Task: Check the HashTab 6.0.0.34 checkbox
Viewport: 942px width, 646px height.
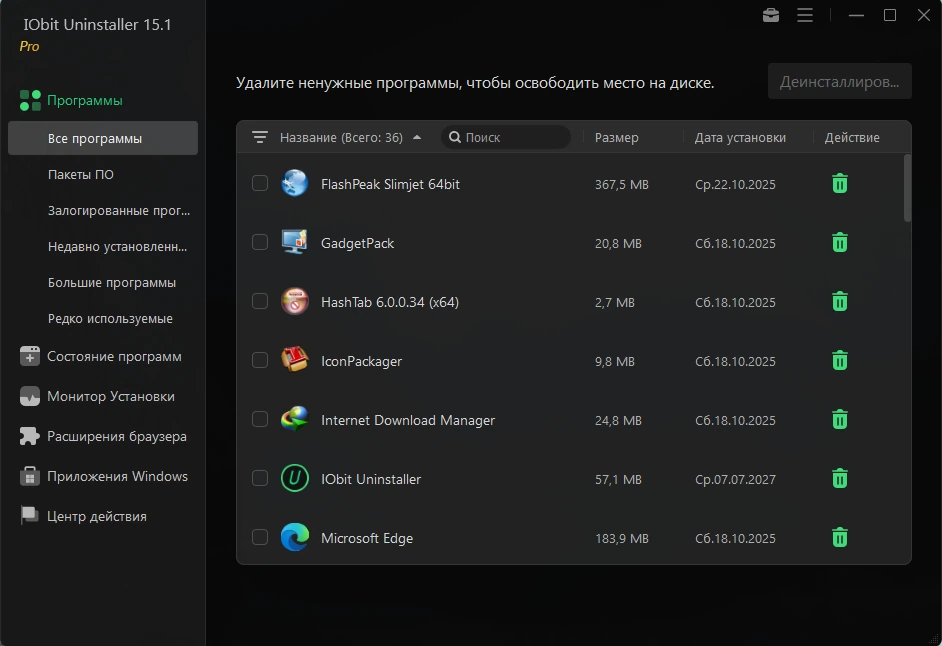Action: (260, 301)
